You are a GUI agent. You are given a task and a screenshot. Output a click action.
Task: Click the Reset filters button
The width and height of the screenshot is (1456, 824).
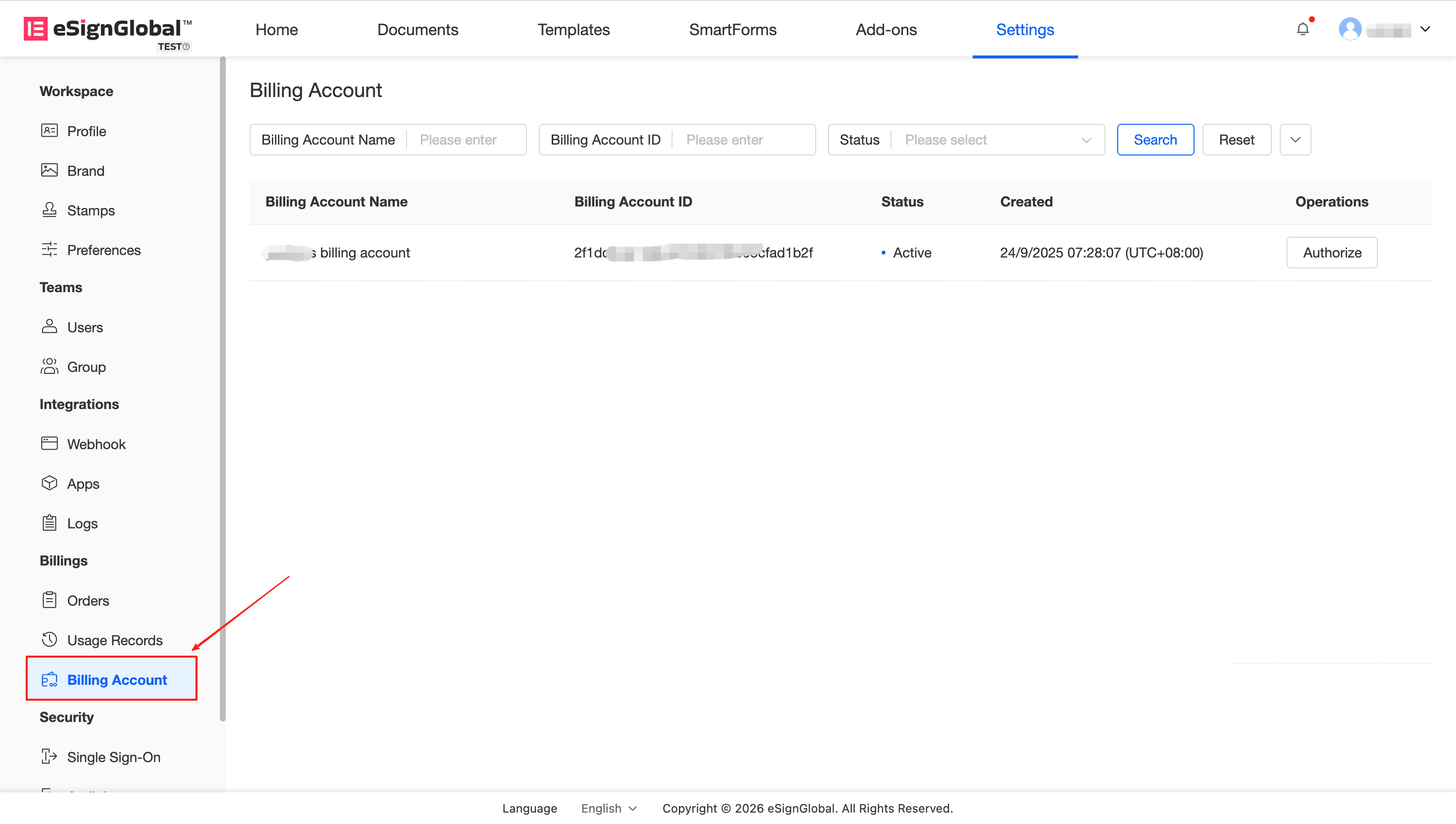click(x=1236, y=140)
